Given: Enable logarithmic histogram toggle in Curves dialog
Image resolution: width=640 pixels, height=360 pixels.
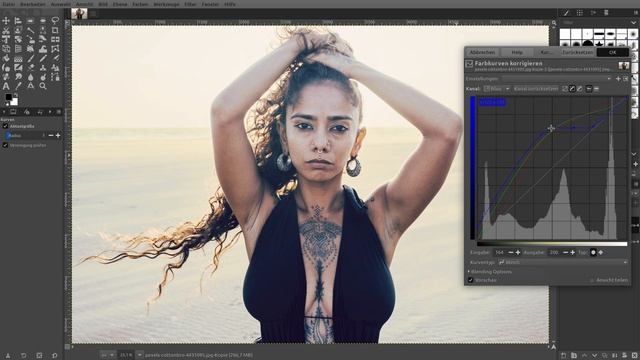Looking at the screenshot, I should tap(596, 89).
